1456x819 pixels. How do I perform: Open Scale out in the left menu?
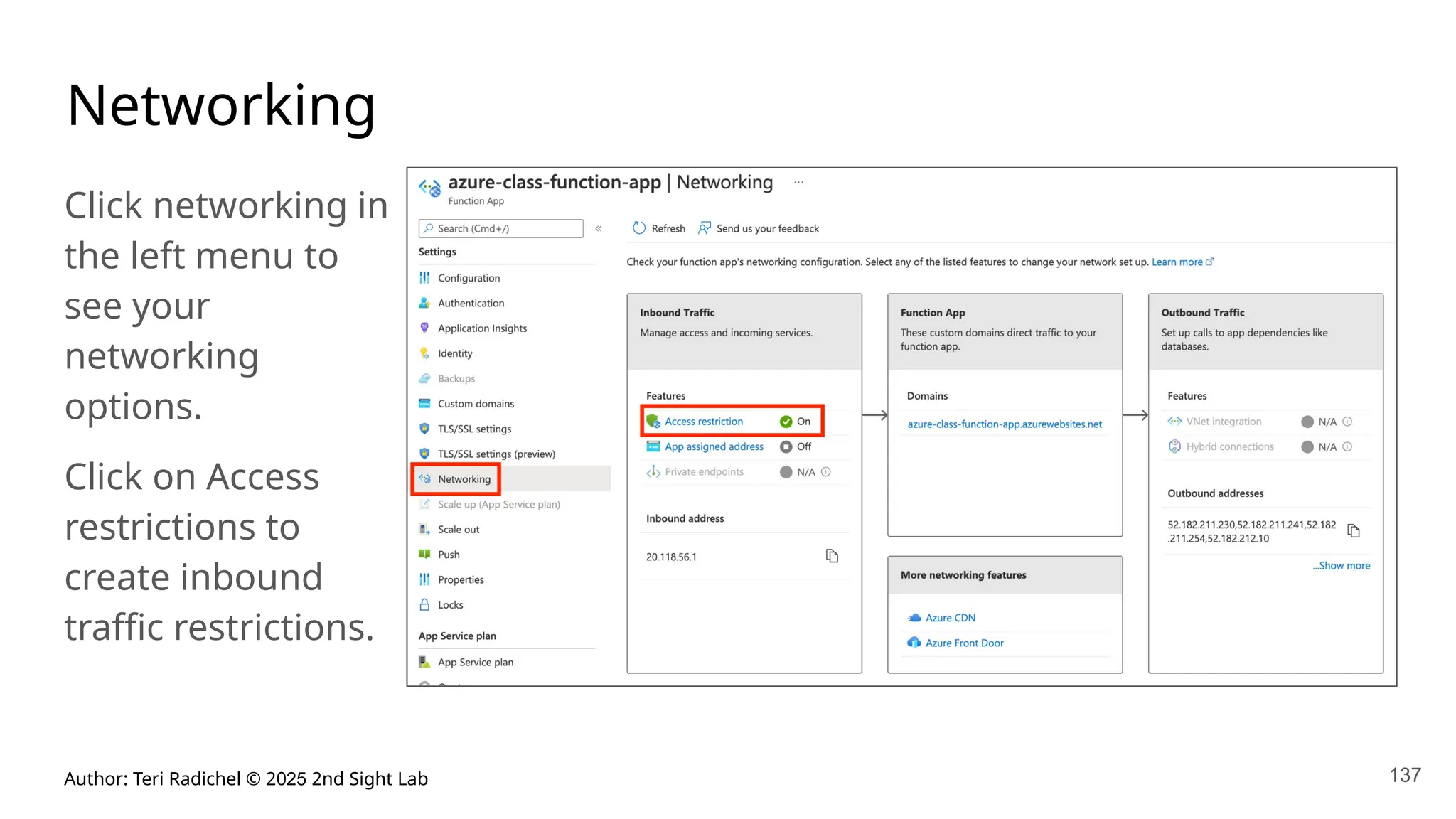(x=459, y=529)
